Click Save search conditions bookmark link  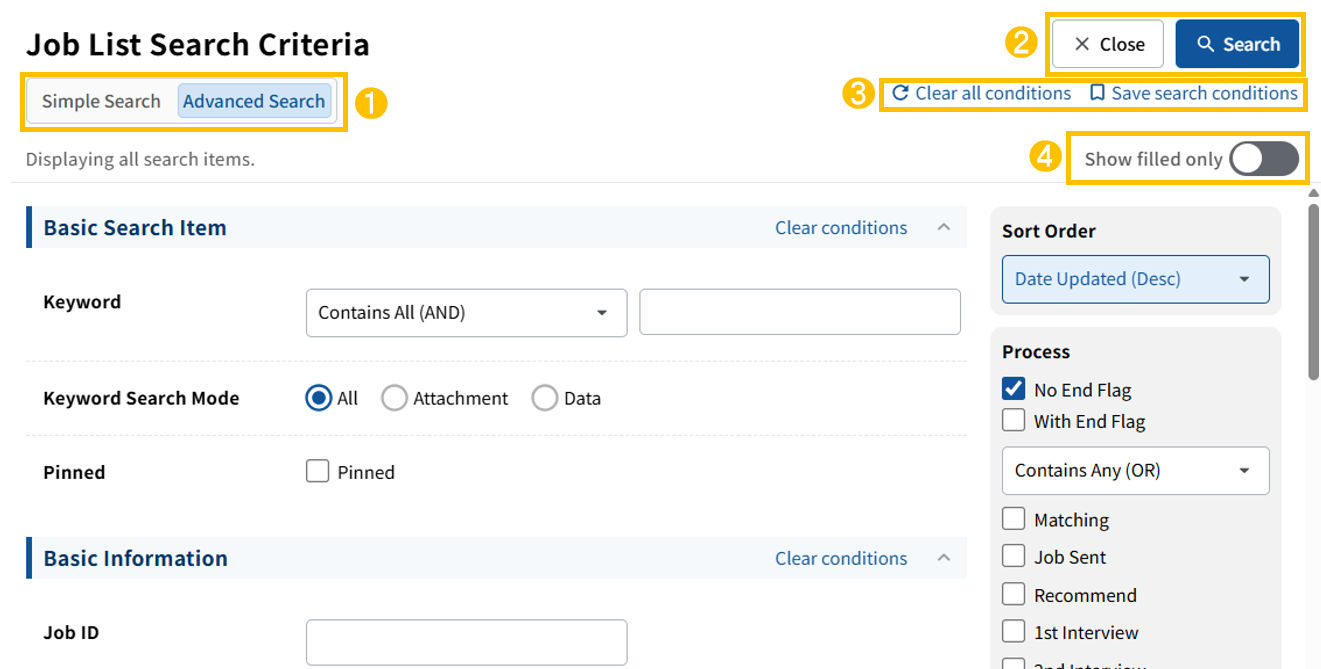[x=1193, y=93]
